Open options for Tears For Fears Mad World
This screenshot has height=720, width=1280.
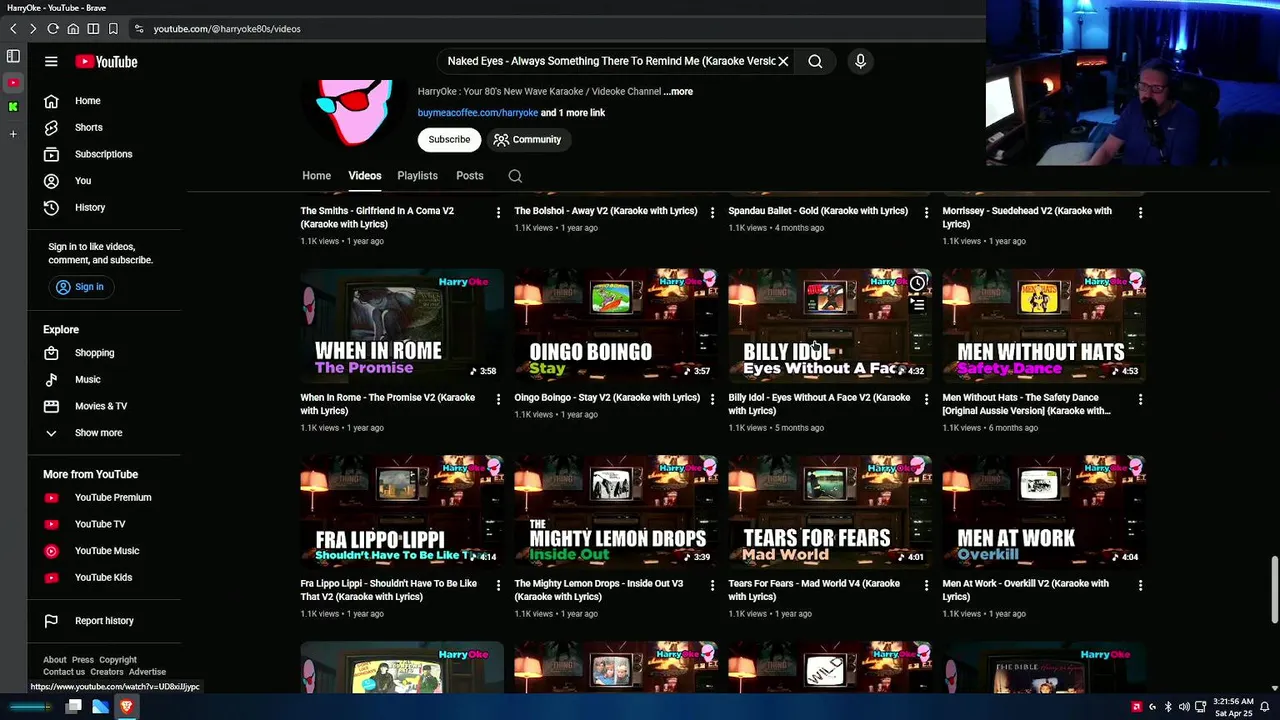tap(926, 585)
